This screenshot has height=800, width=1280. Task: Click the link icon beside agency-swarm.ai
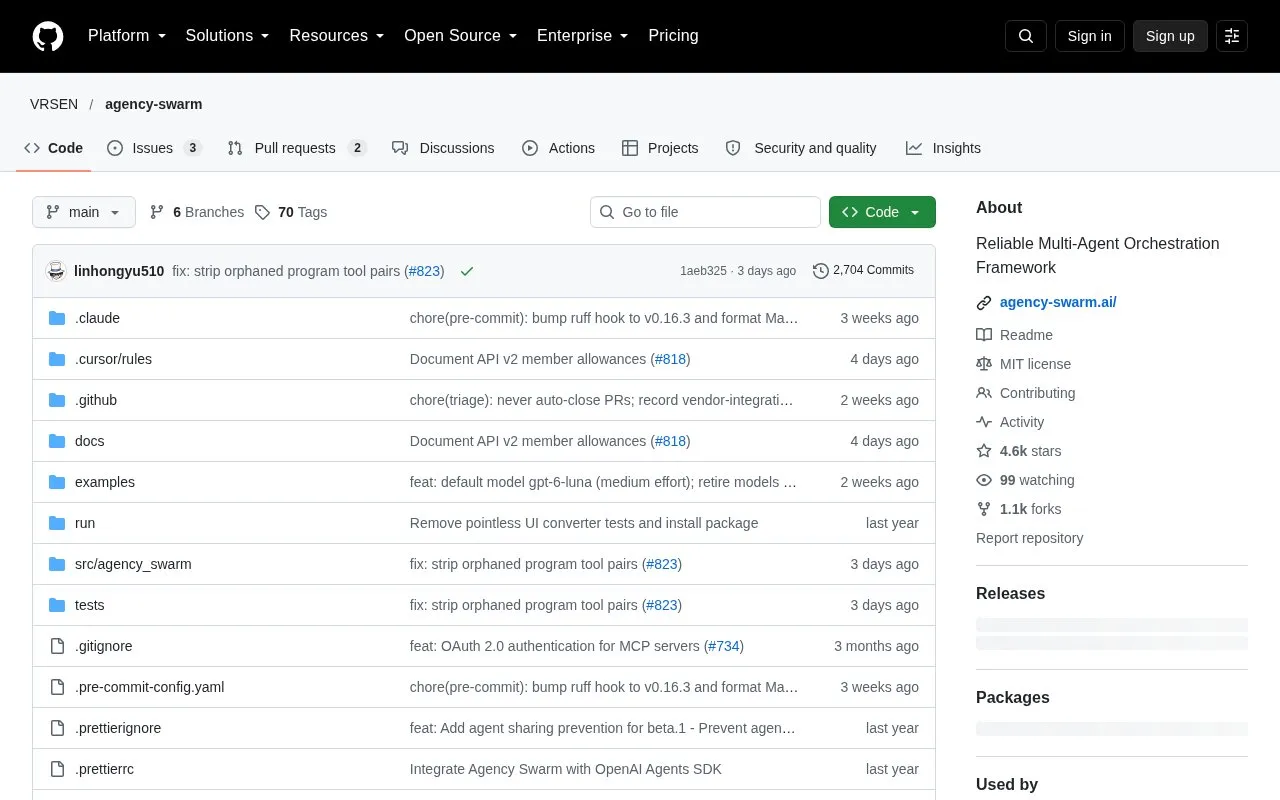[x=984, y=302]
